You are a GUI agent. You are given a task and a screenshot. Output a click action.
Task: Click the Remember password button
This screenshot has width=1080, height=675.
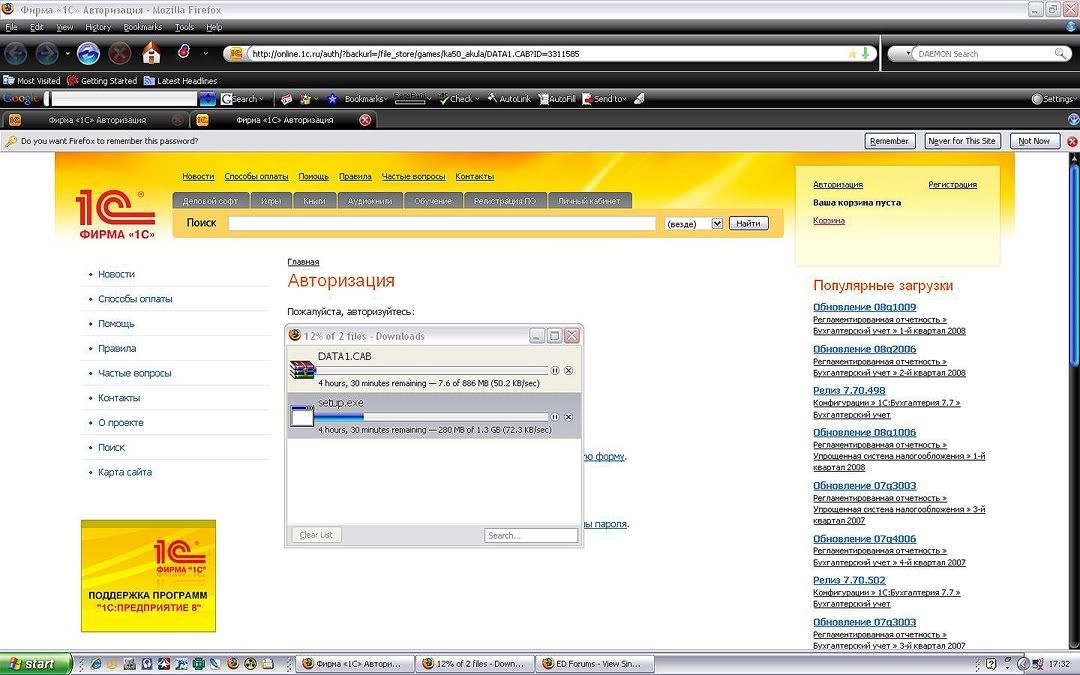tap(889, 141)
